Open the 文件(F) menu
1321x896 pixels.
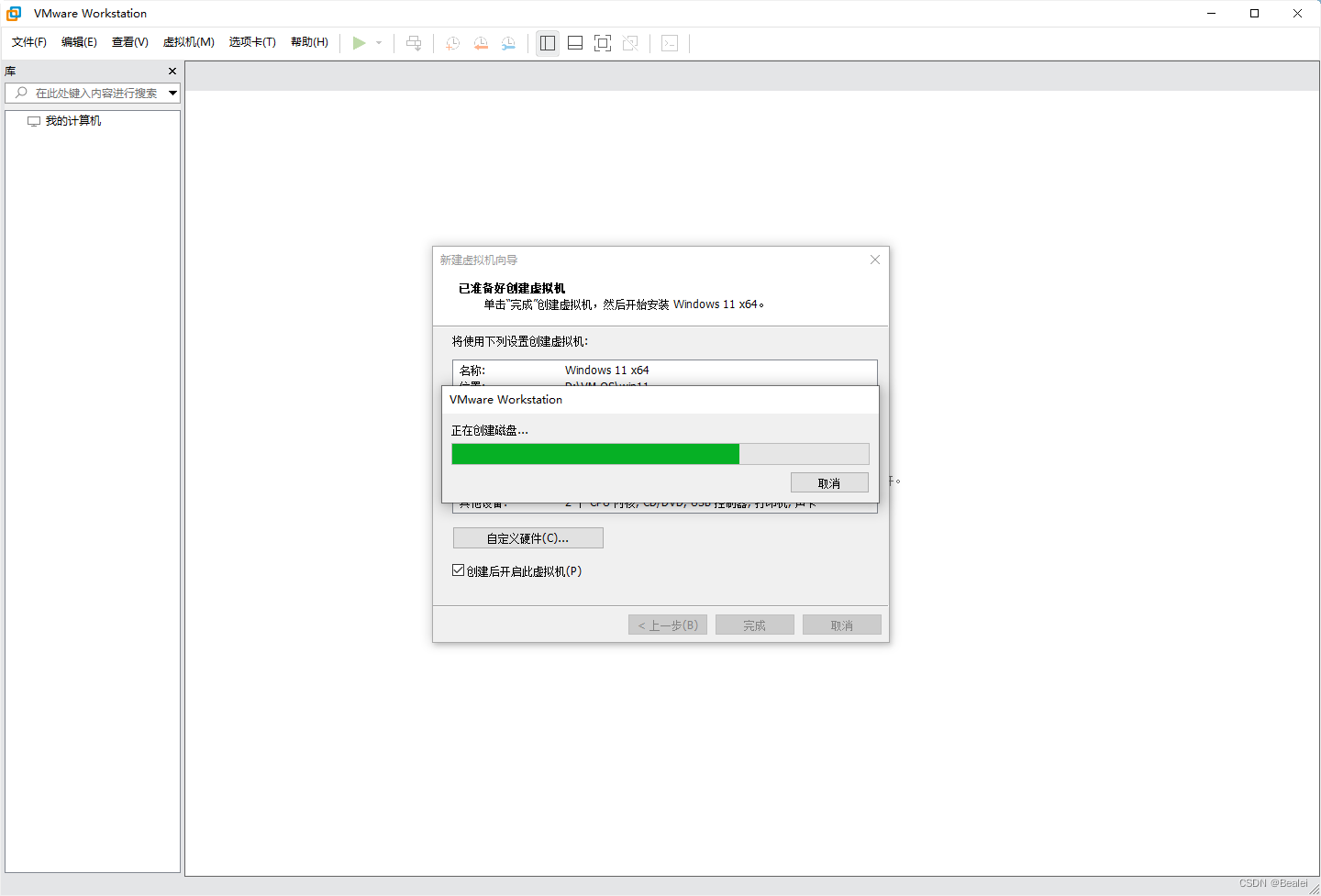(29, 42)
